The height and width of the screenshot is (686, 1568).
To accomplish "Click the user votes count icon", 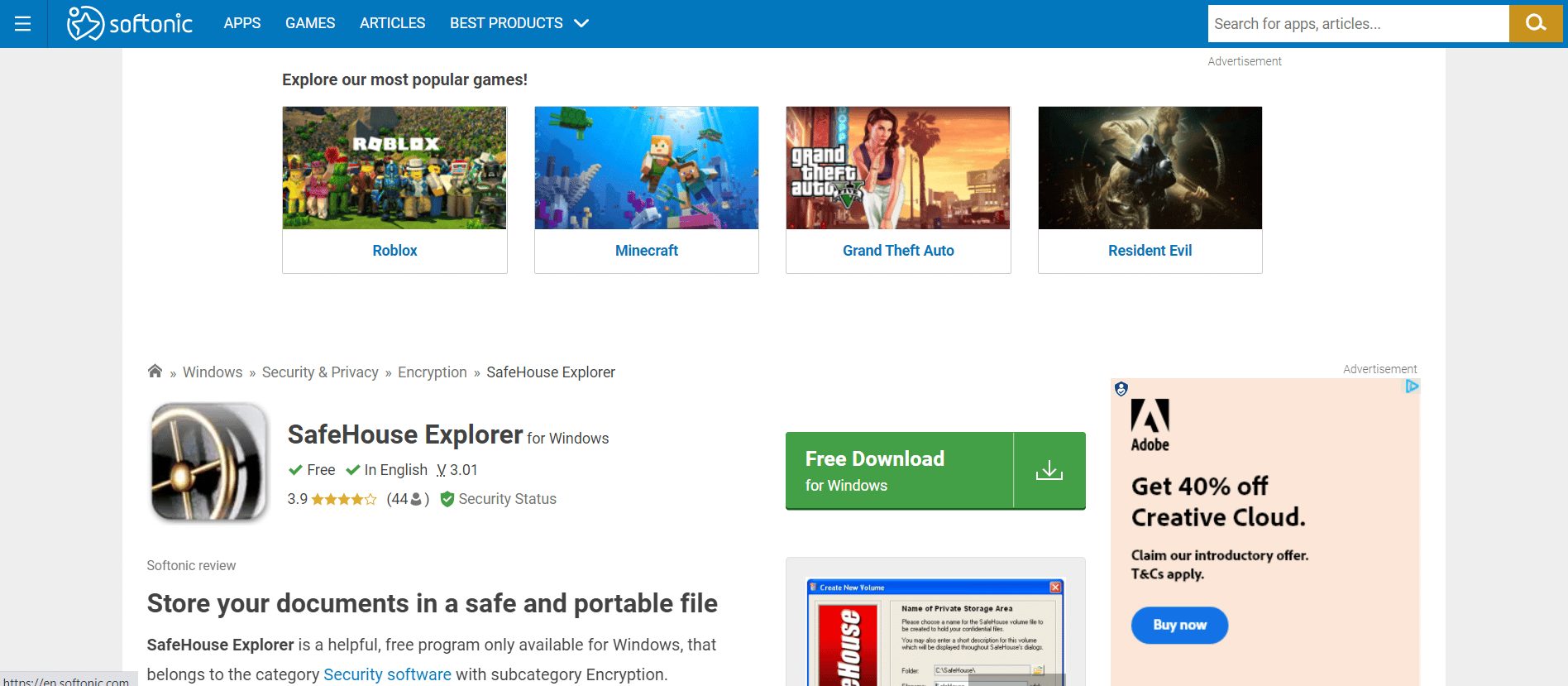I will click(416, 499).
